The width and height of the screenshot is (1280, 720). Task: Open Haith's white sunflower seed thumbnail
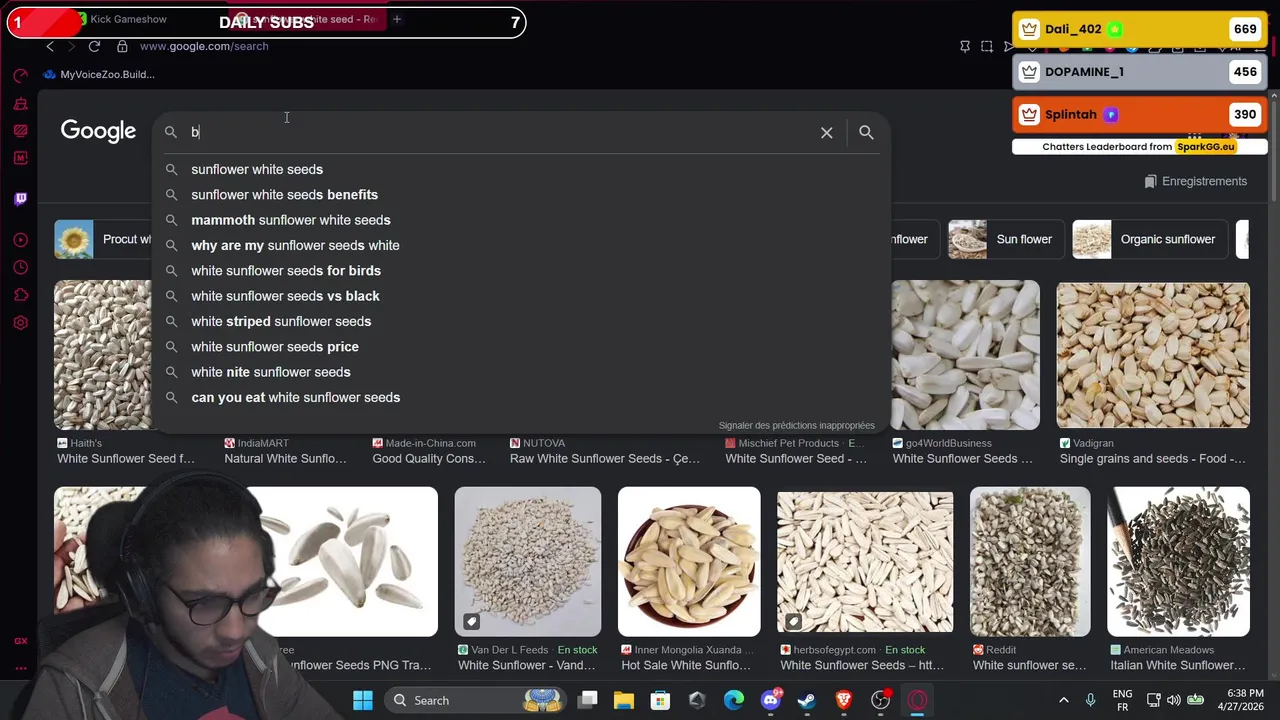pos(103,355)
